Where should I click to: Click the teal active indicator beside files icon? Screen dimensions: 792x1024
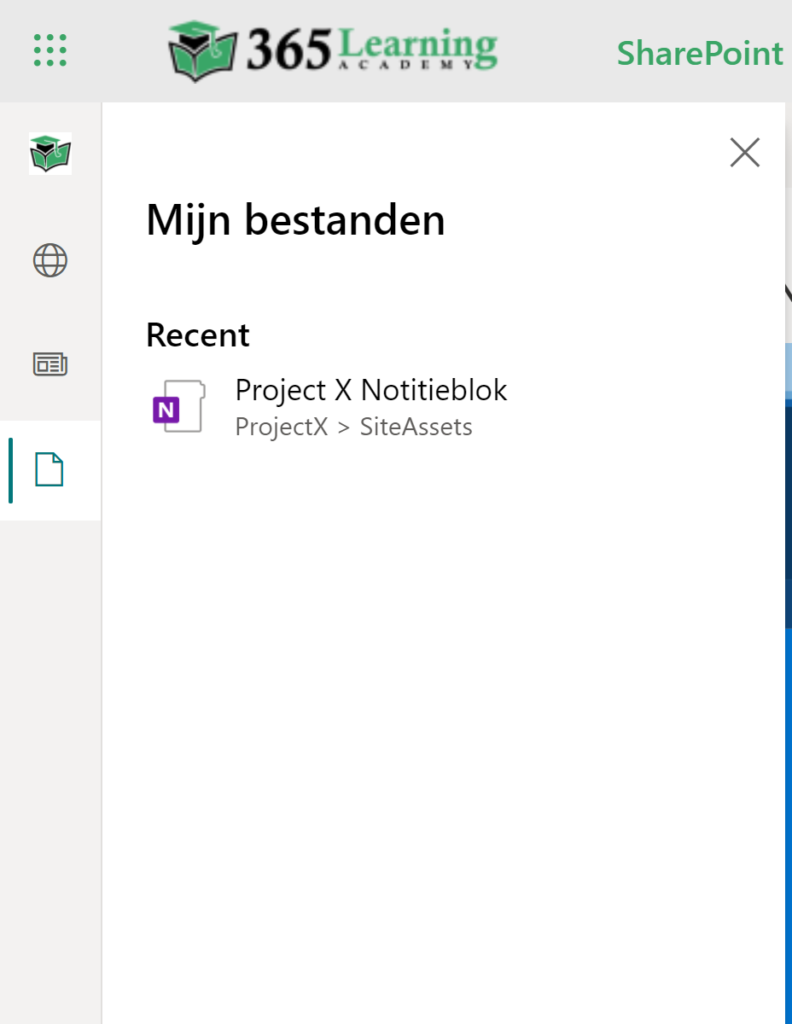(x=11, y=470)
